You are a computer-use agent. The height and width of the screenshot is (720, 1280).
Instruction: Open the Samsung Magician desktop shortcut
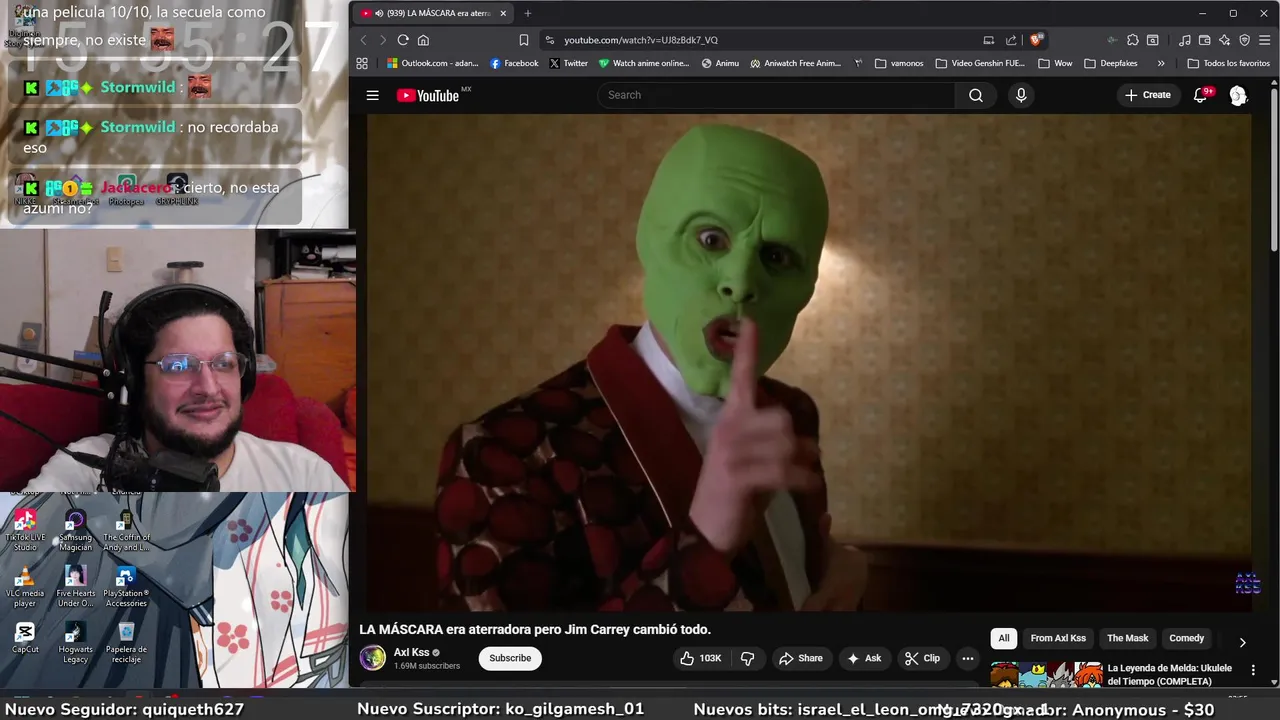point(75,530)
